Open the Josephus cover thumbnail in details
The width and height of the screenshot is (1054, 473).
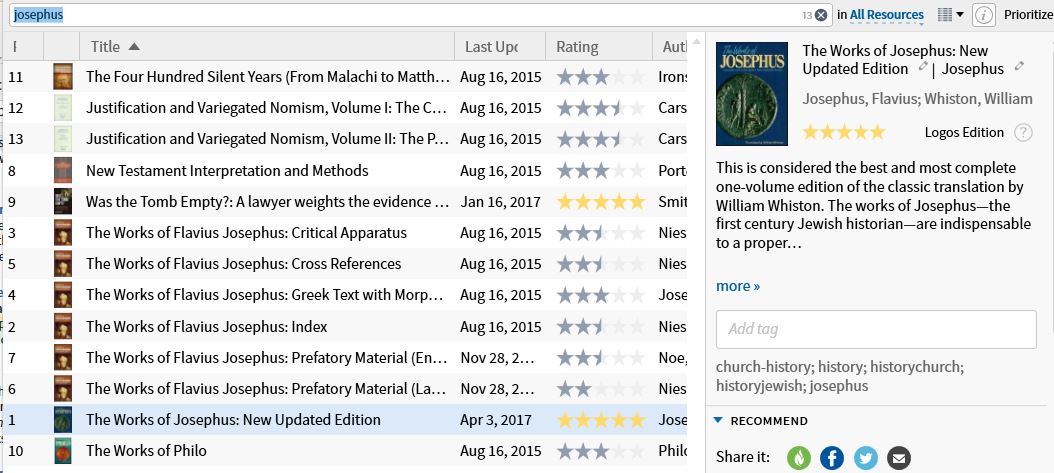click(x=752, y=93)
